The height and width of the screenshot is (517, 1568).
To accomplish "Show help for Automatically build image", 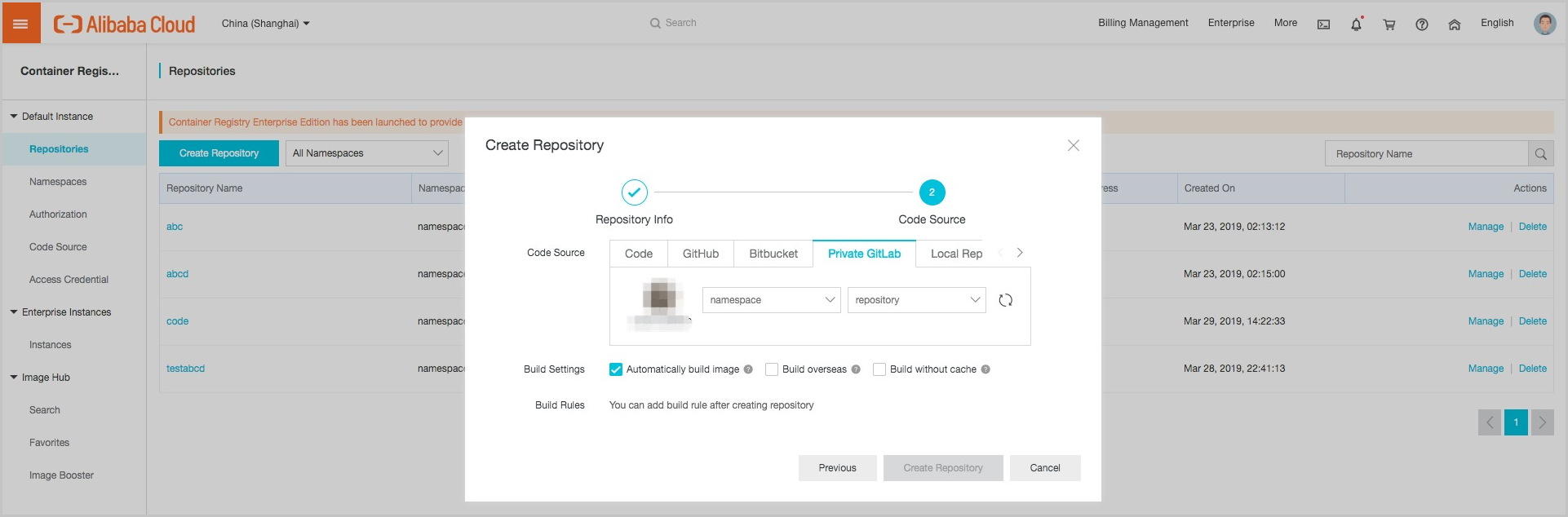I will pyautogui.click(x=748, y=369).
